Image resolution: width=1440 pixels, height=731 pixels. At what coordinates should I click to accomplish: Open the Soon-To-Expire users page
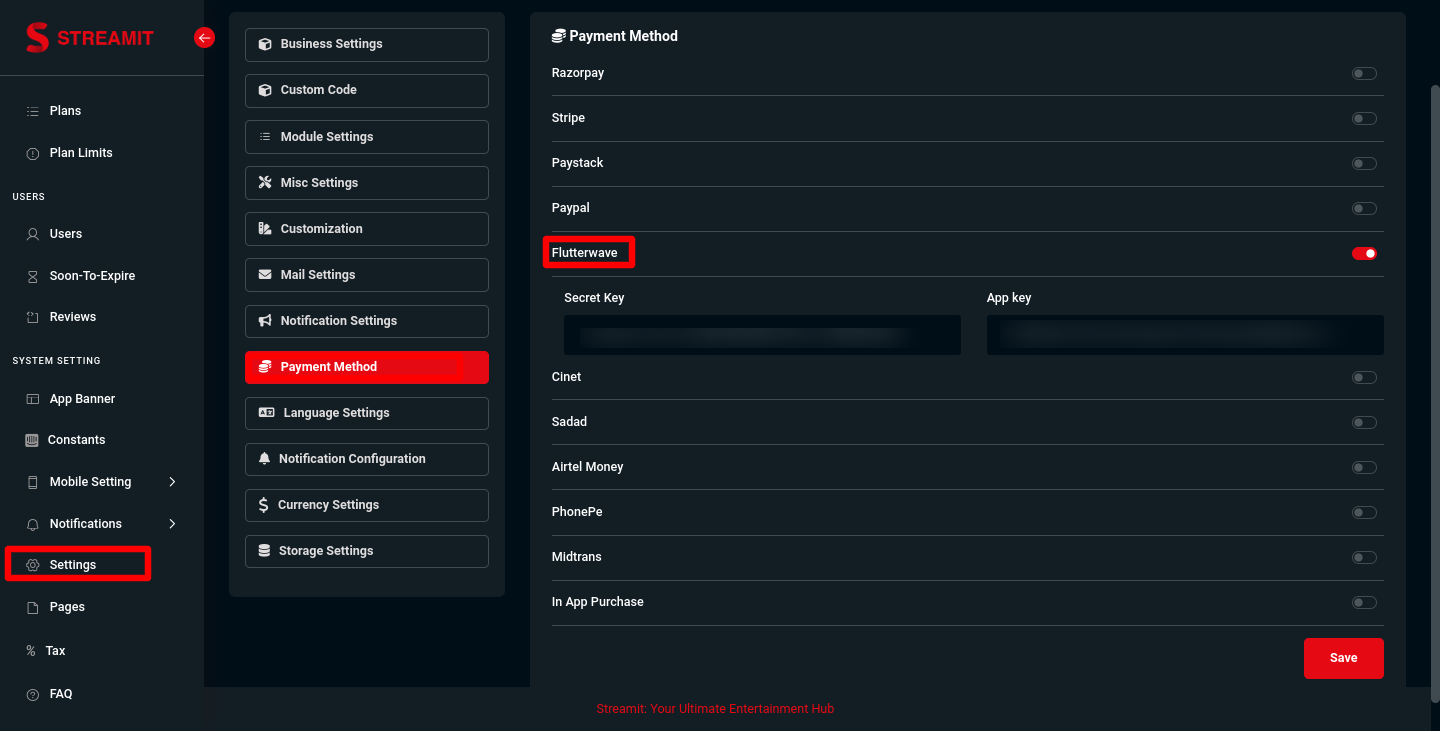coord(92,276)
